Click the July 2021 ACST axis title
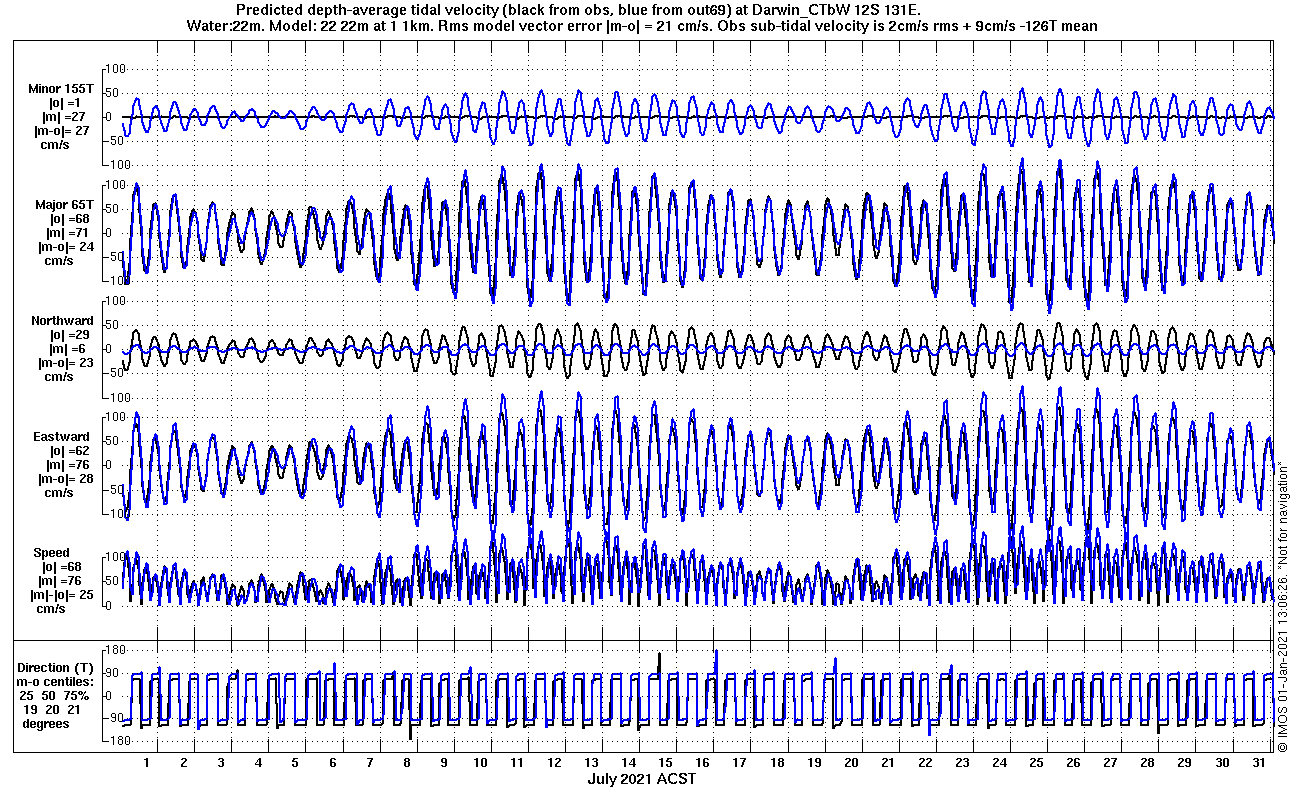This screenshot has width=1300, height=800. click(641, 779)
